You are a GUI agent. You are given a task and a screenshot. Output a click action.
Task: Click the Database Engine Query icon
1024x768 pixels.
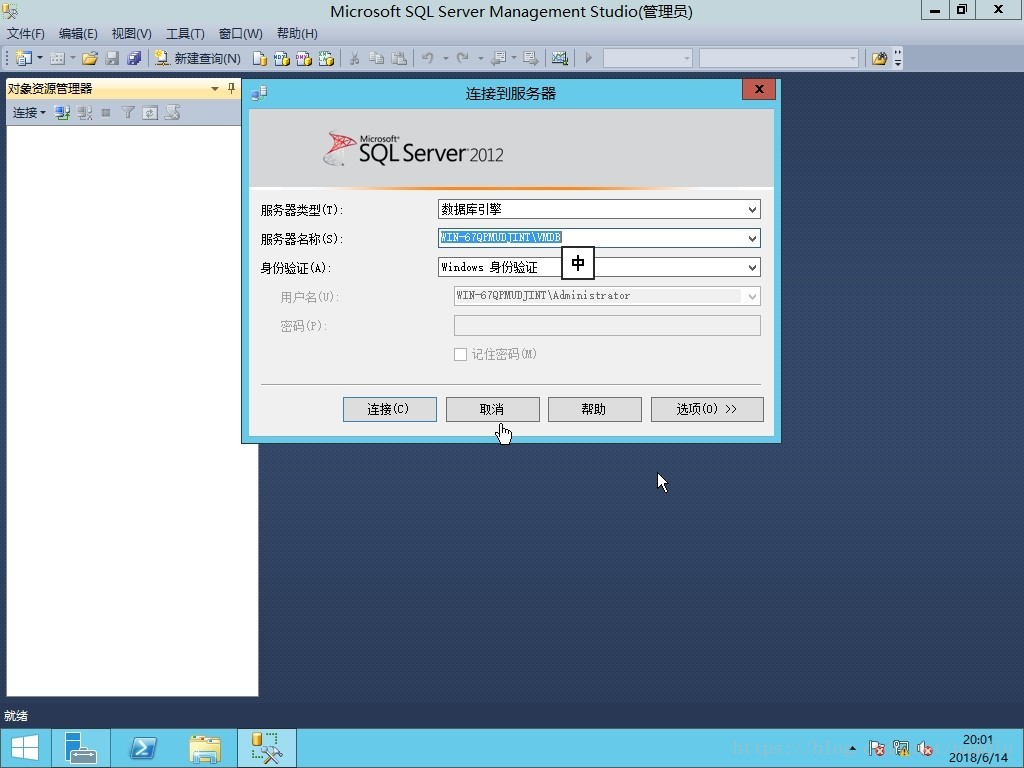pos(259,58)
